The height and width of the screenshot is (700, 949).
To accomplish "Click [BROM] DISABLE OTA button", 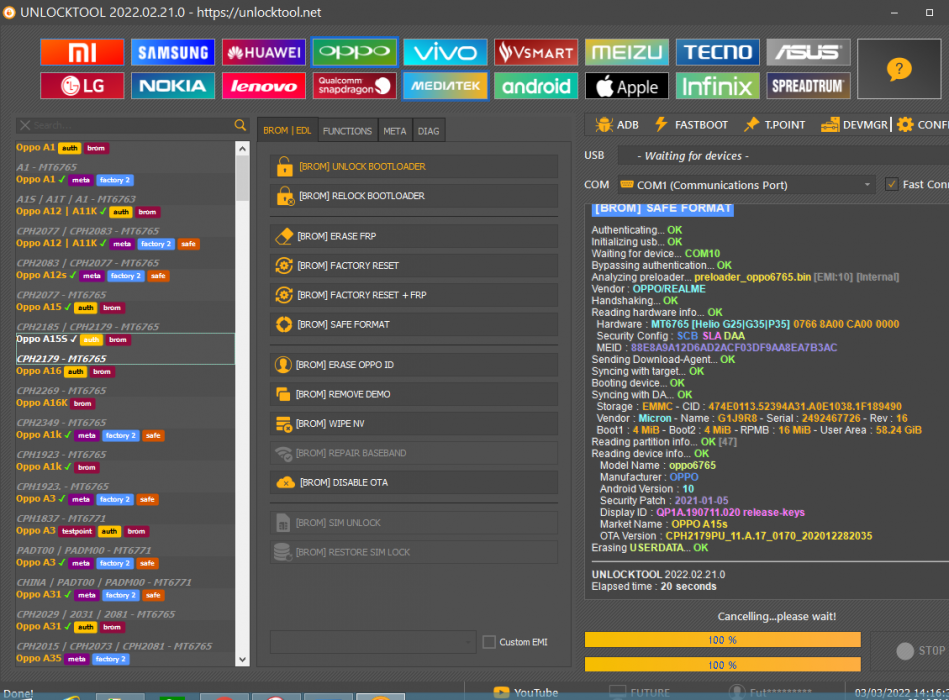I will [414, 483].
